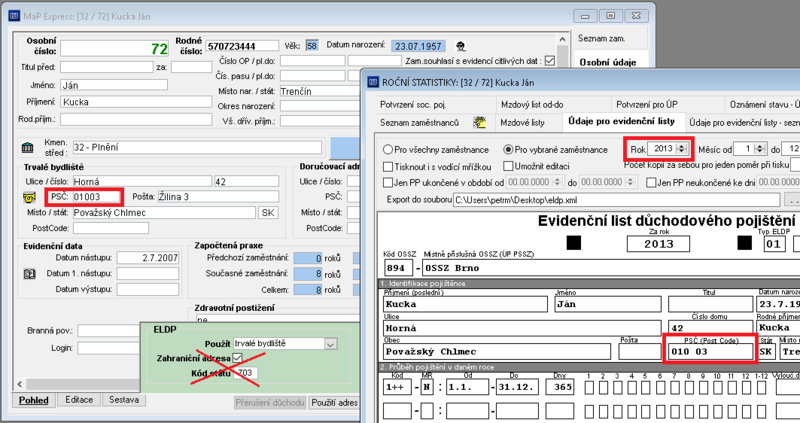Open the Použít trvalé bydliště dropdown

point(331,344)
